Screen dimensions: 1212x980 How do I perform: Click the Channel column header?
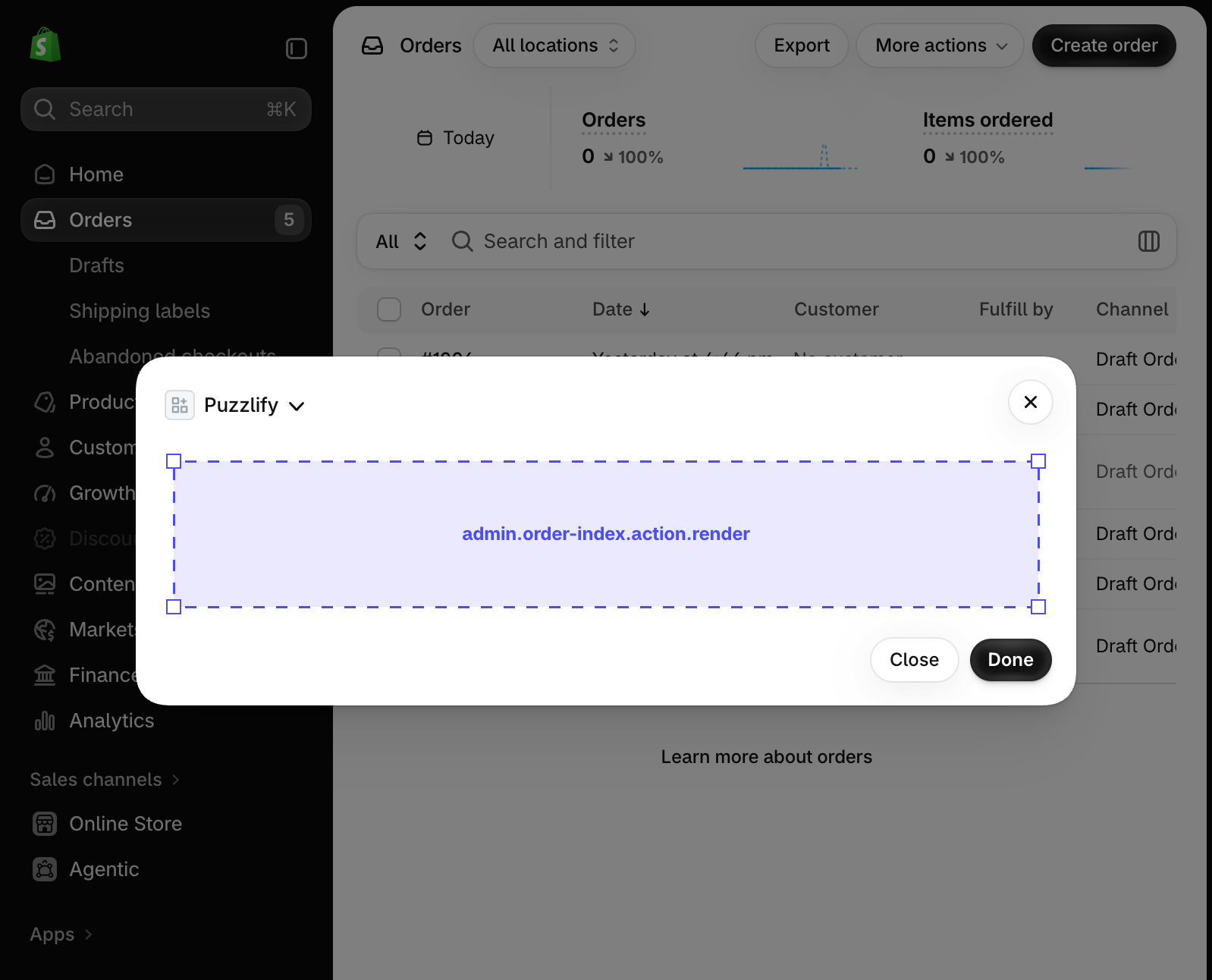pyautogui.click(x=1132, y=309)
